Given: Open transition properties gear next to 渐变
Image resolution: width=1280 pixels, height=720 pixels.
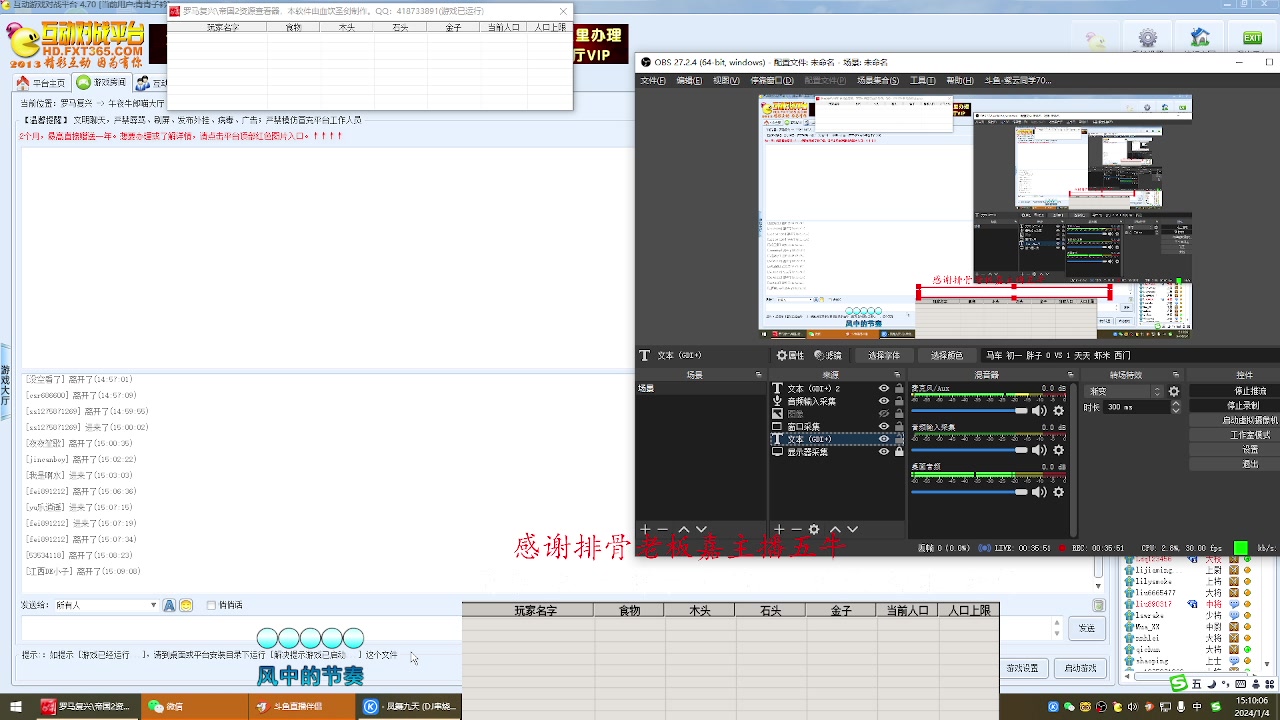Looking at the screenshot, I should point(1174,392).
